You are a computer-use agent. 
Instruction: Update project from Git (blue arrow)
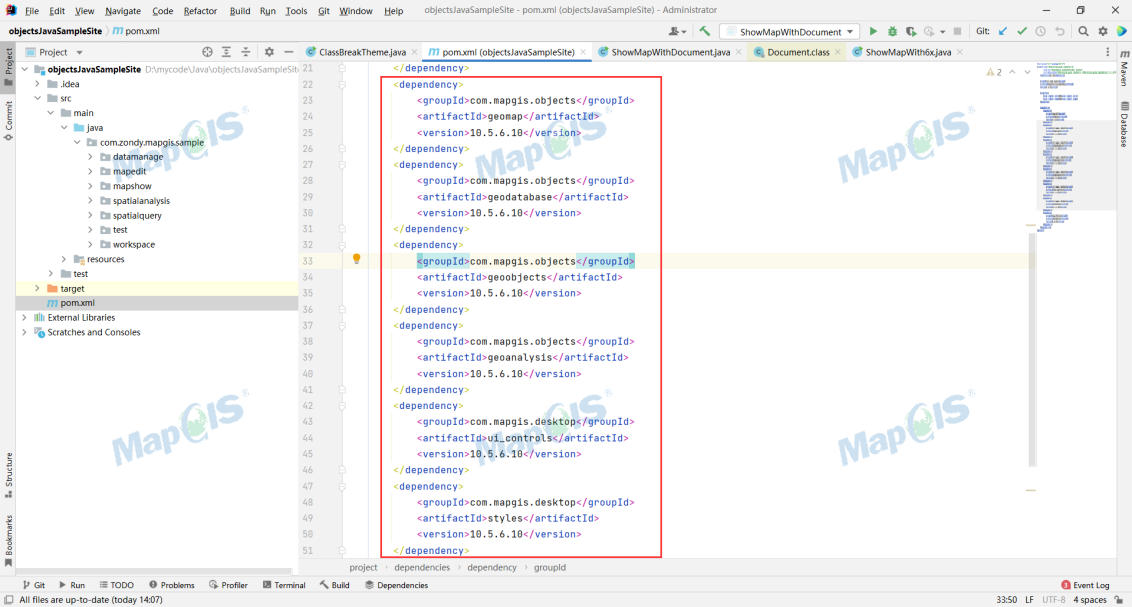1003,32
